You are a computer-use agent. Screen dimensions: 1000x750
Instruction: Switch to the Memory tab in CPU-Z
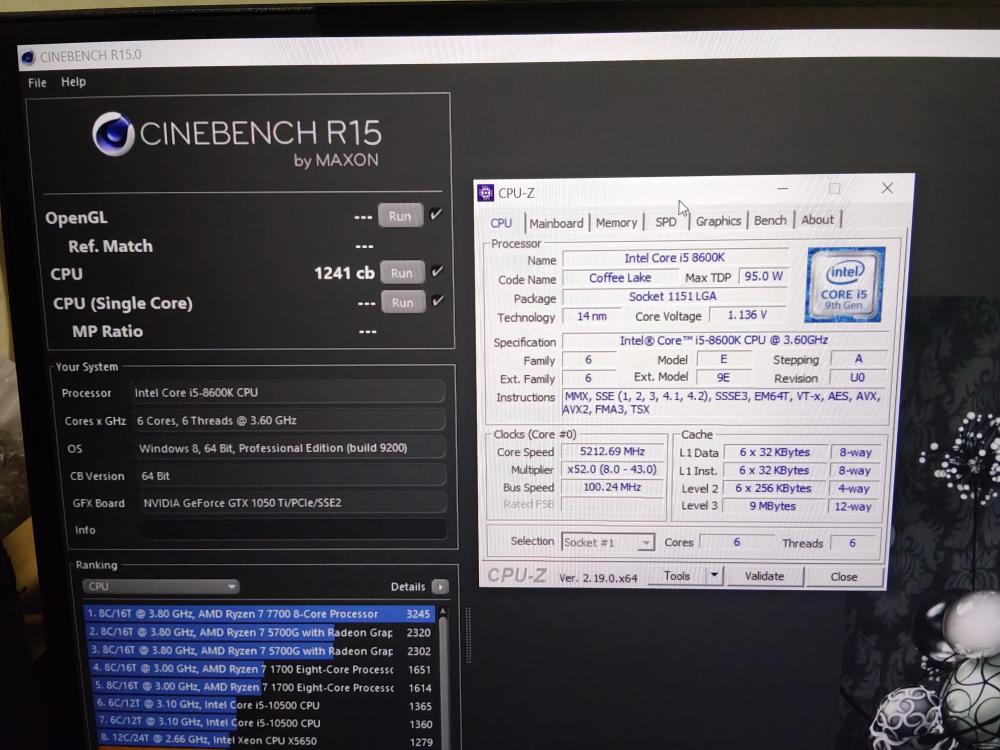click(x=616, y=223)
